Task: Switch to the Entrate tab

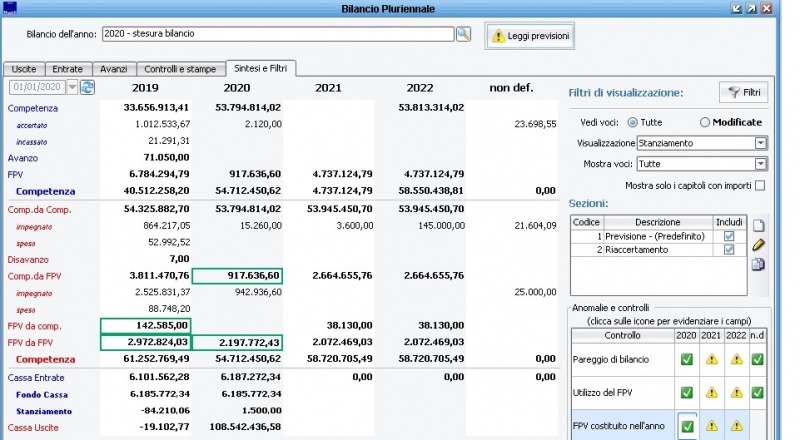Action: click(x=69, y=68)
